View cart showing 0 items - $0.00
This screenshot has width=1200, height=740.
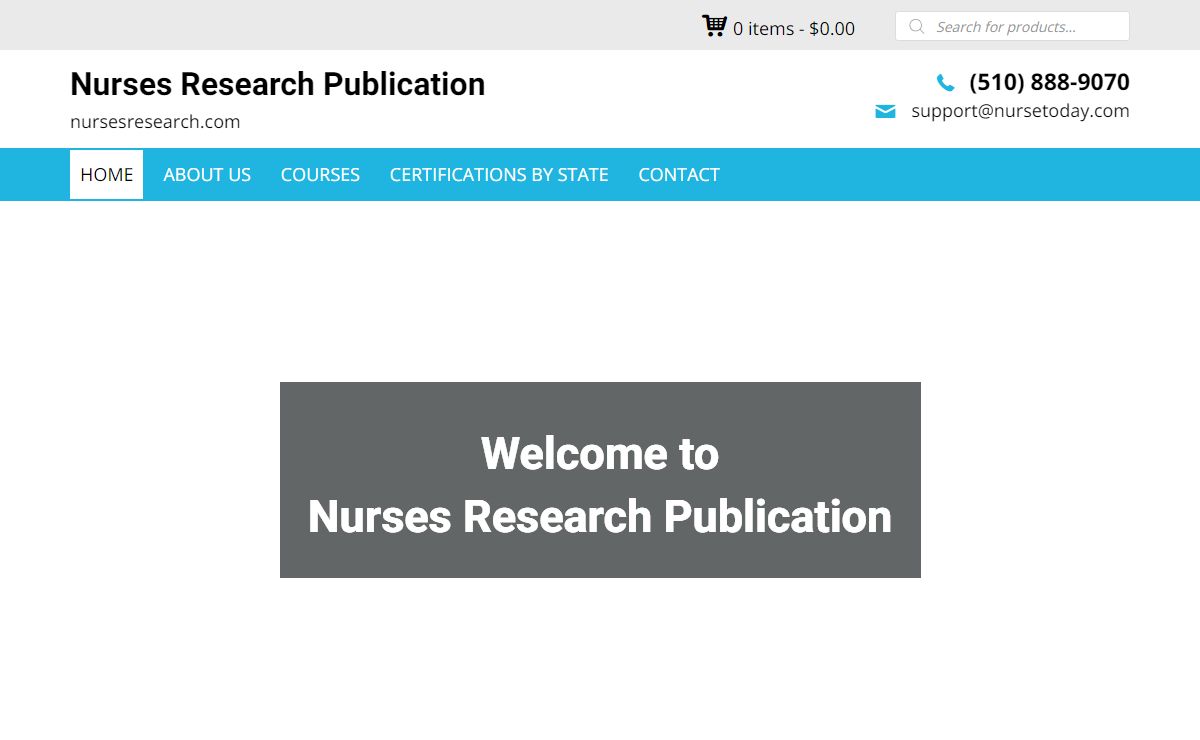pos(794,29)
